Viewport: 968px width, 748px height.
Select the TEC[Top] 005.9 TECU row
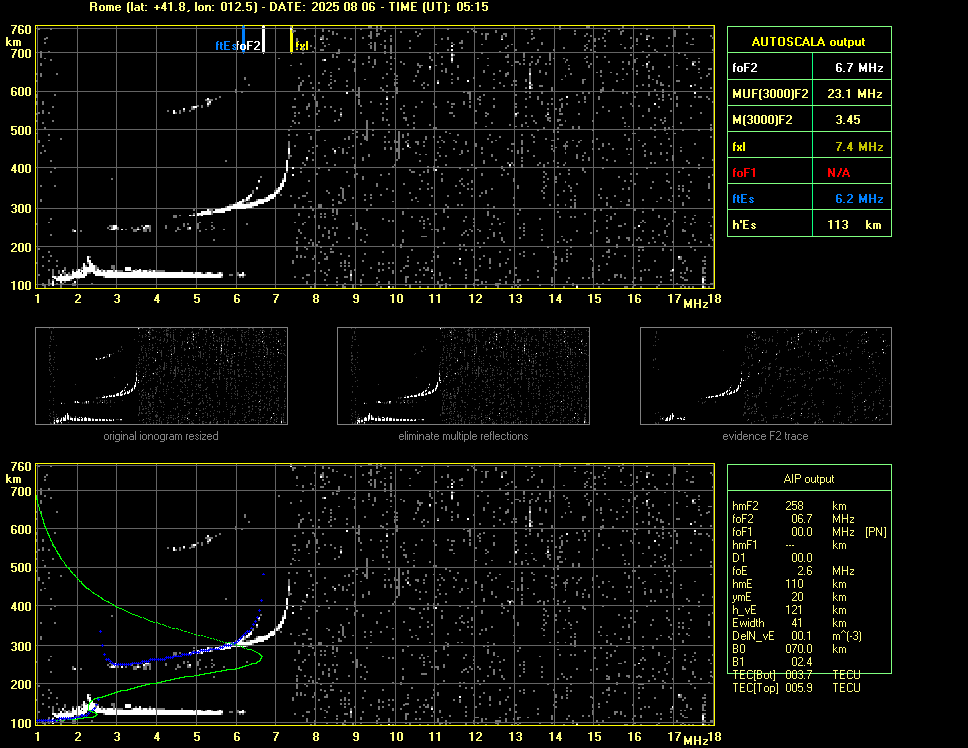point(796,688)
